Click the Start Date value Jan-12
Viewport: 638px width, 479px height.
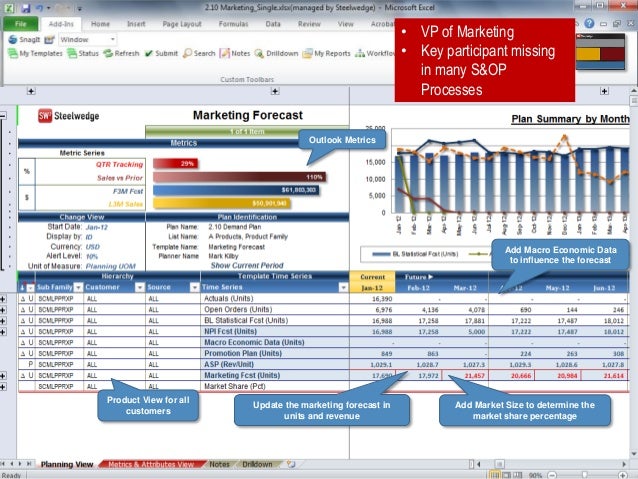tap(97, 227)
